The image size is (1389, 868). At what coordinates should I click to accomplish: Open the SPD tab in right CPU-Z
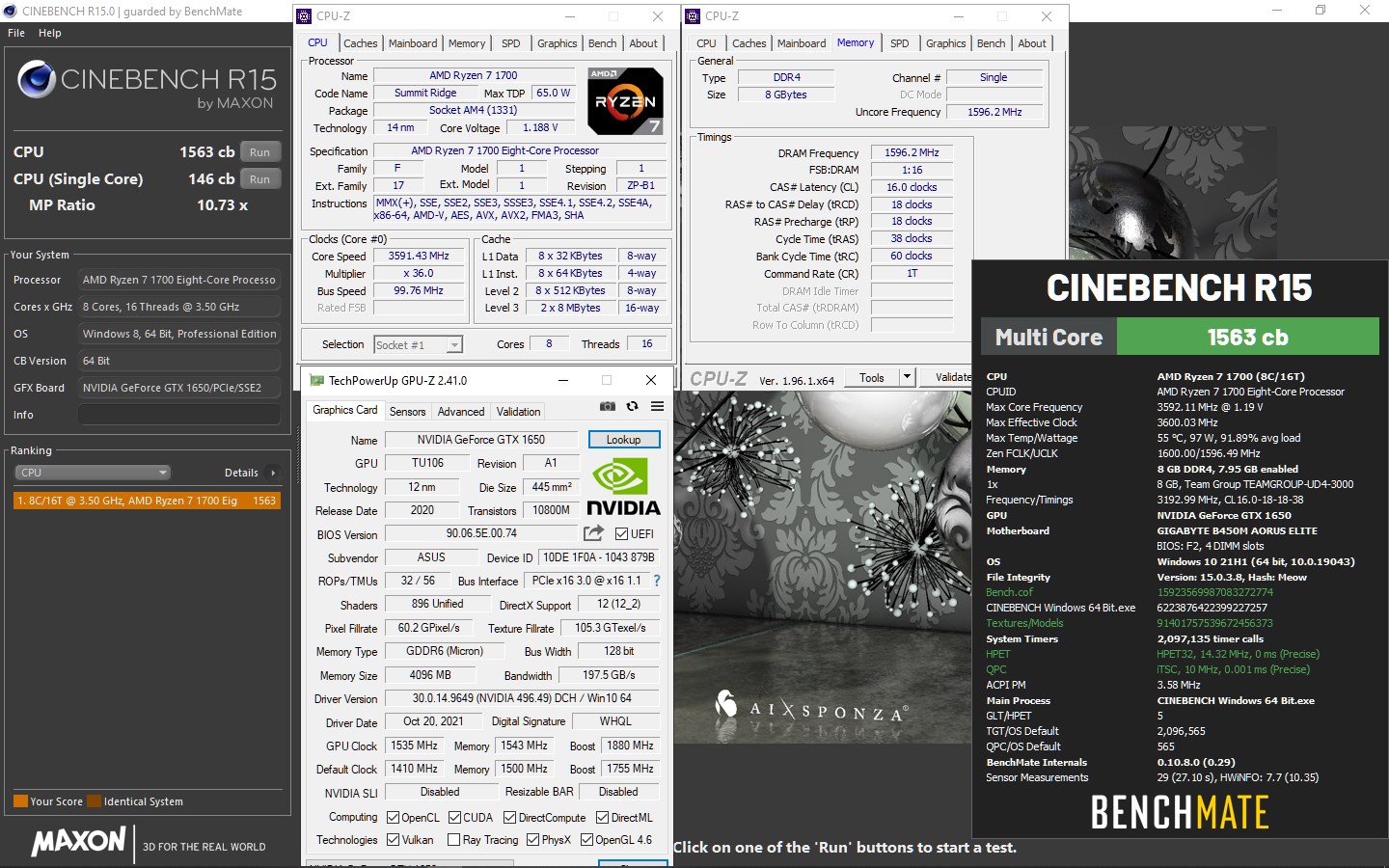tap(900, 43)
